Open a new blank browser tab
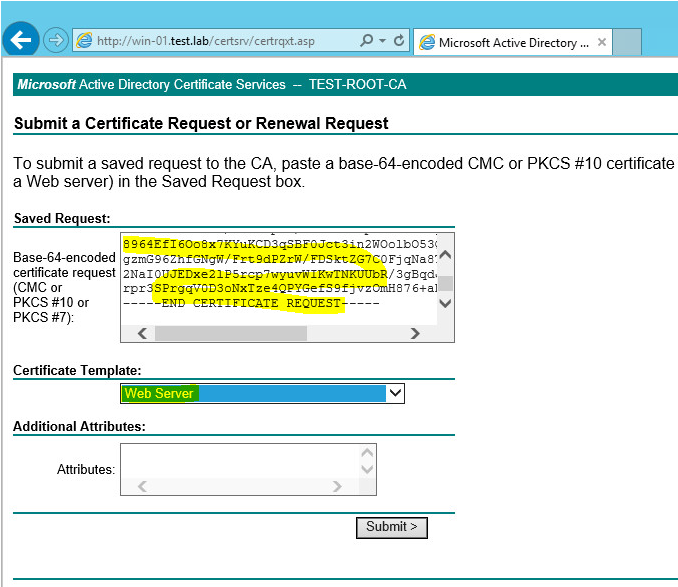This screenshot has height=587, width=678. point(627,43)
